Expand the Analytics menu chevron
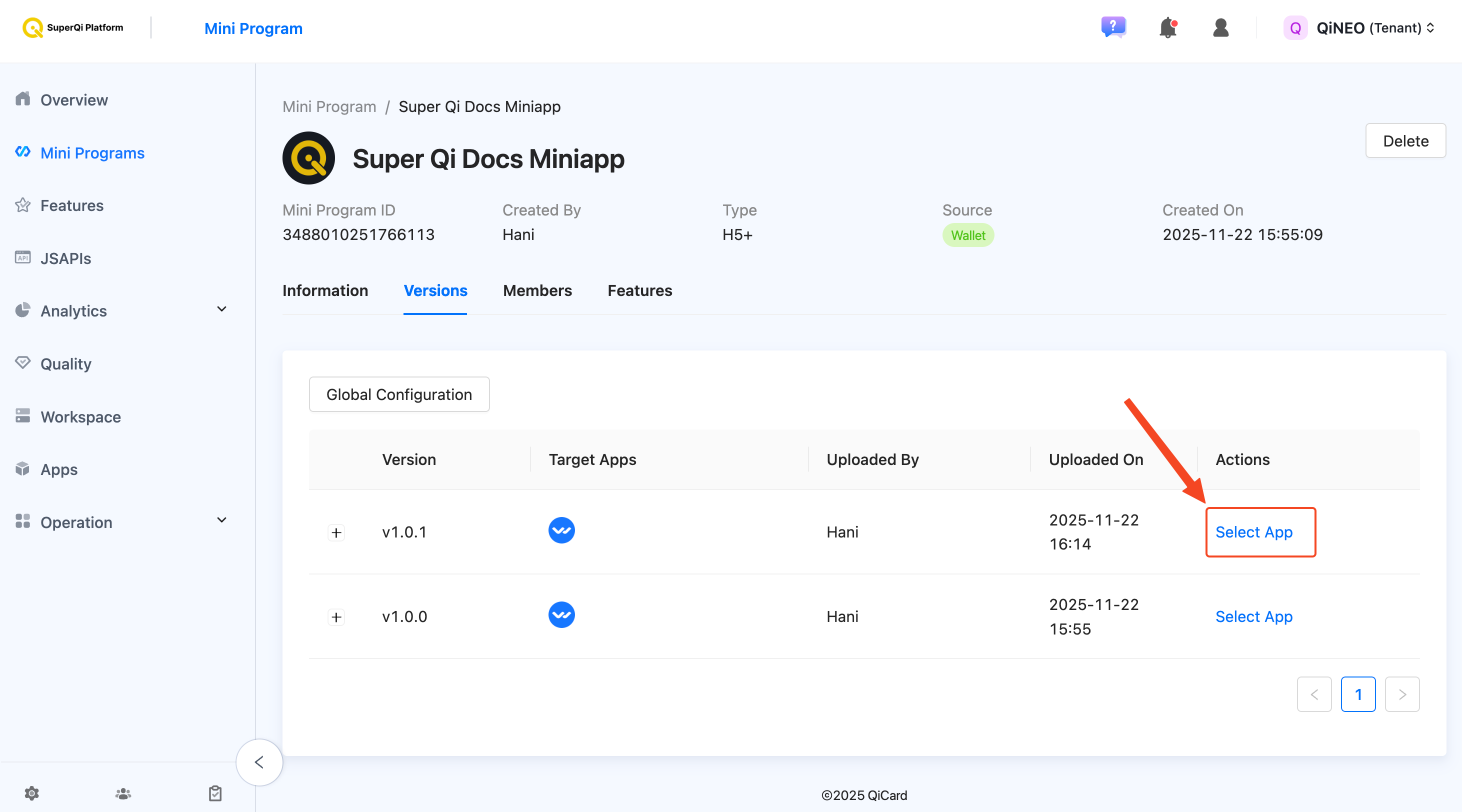Screen dimensions: 1462x812 [x=222, y=309]
